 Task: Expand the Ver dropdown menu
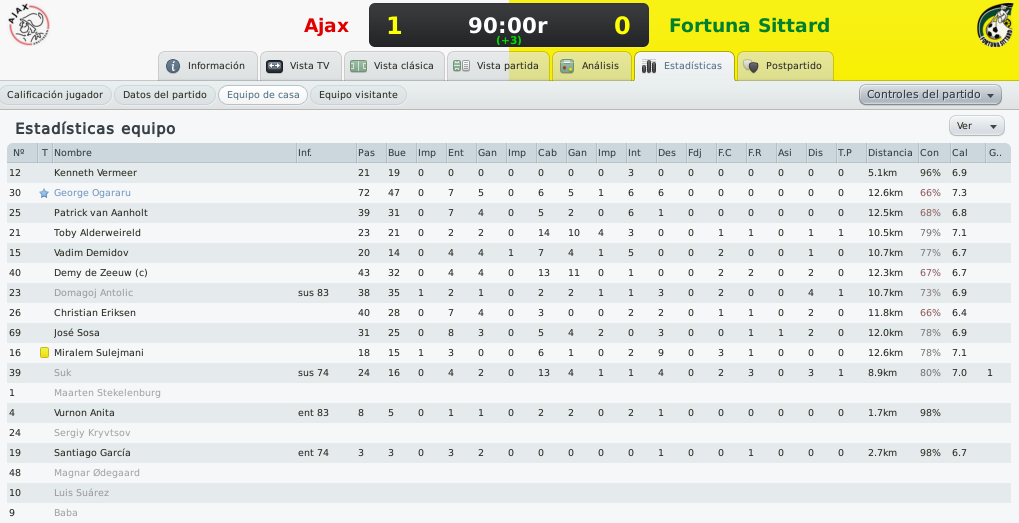(x=976, y=126)
